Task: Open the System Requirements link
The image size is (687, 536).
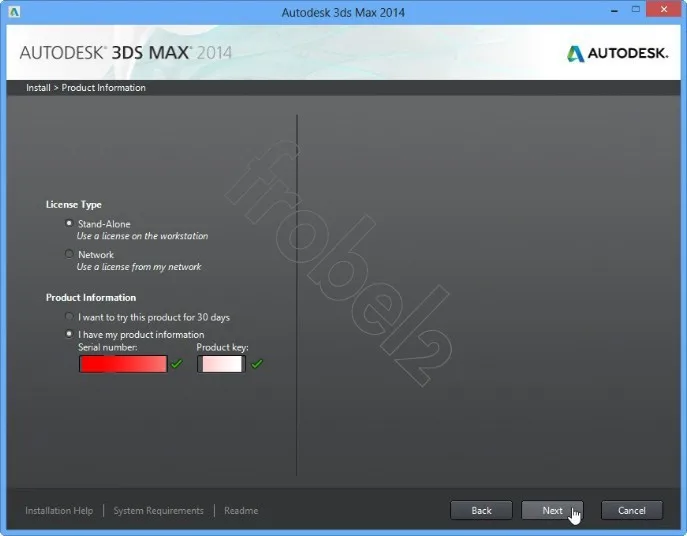Action: pyautogui.click(x=158, y=511)
